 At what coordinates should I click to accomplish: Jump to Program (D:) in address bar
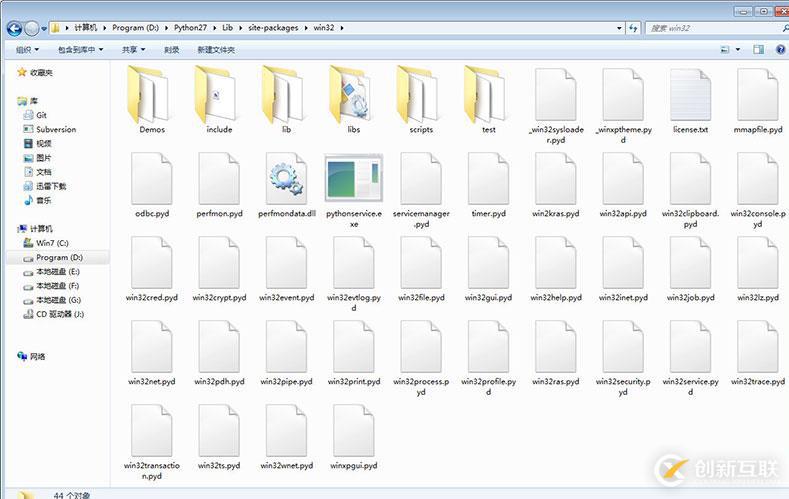click(x=135, y=28)
